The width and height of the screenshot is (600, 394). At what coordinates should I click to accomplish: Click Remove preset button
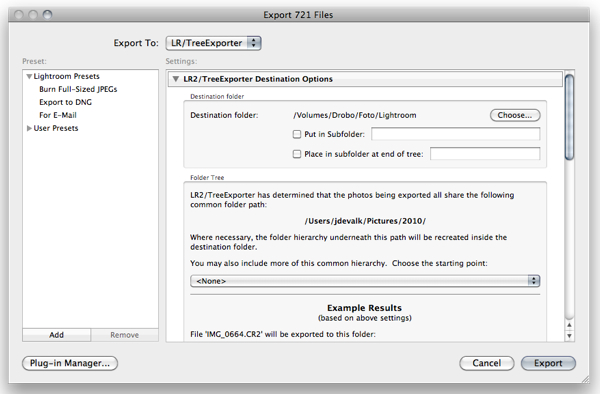pyautogui.click(x=125, y=335)
